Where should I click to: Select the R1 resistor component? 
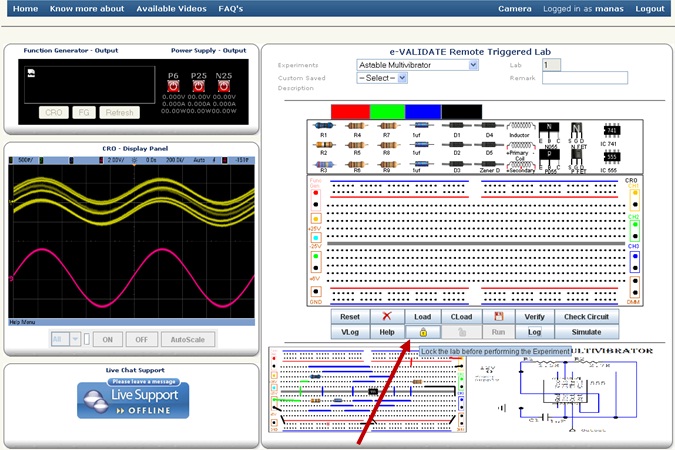tap(324, 126)
